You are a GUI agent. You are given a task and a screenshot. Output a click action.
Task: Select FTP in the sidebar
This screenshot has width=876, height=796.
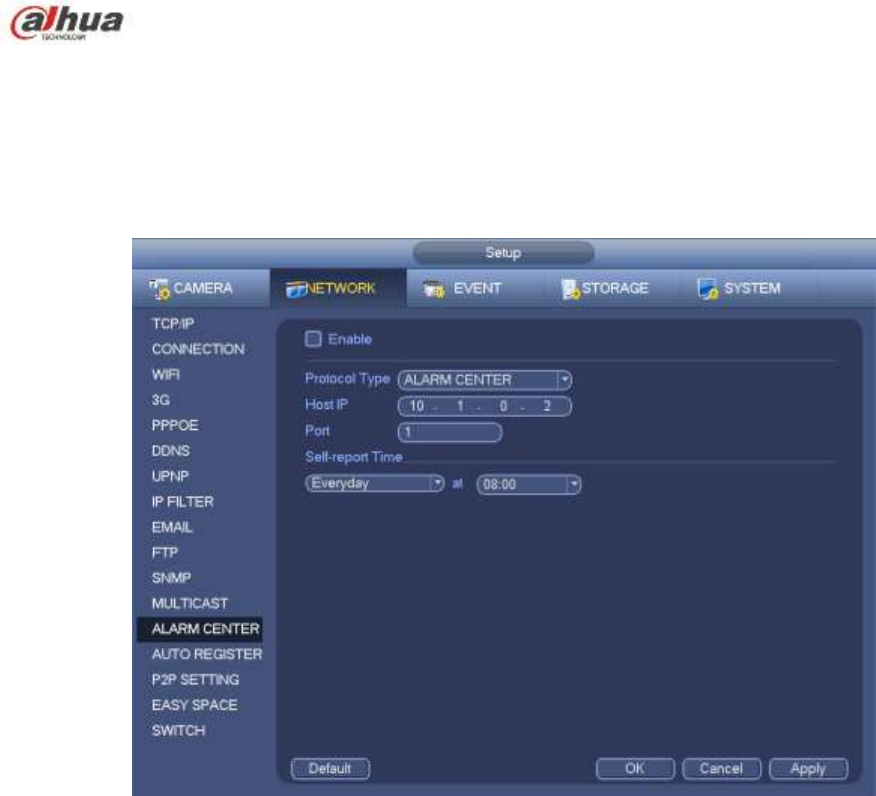point(164,552)
